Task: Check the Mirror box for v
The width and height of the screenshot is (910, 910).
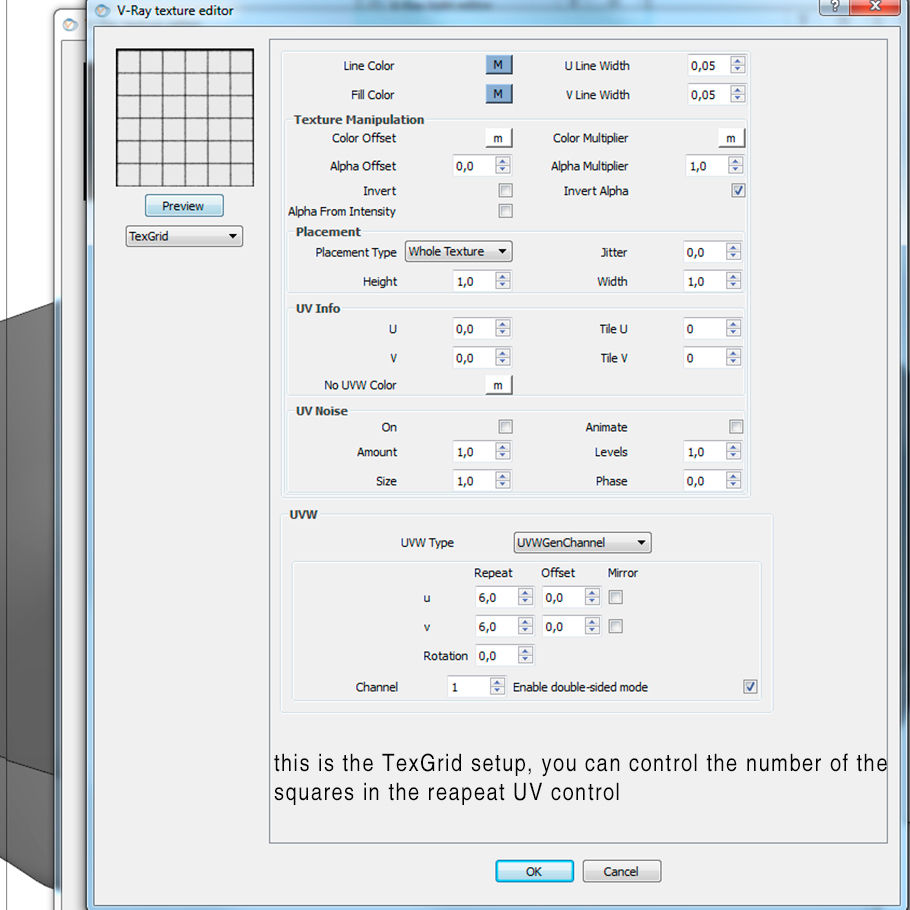Action: pos(616,626)
